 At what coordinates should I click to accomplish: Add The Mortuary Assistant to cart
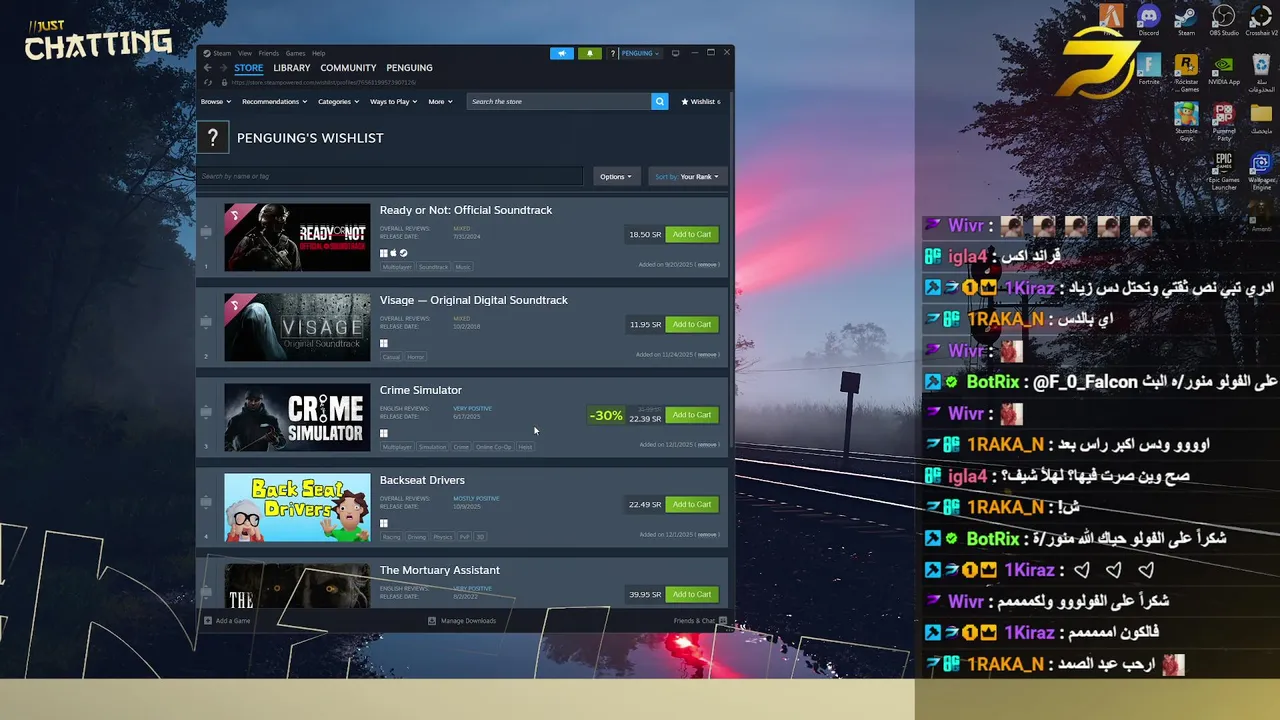pos(692,594)
